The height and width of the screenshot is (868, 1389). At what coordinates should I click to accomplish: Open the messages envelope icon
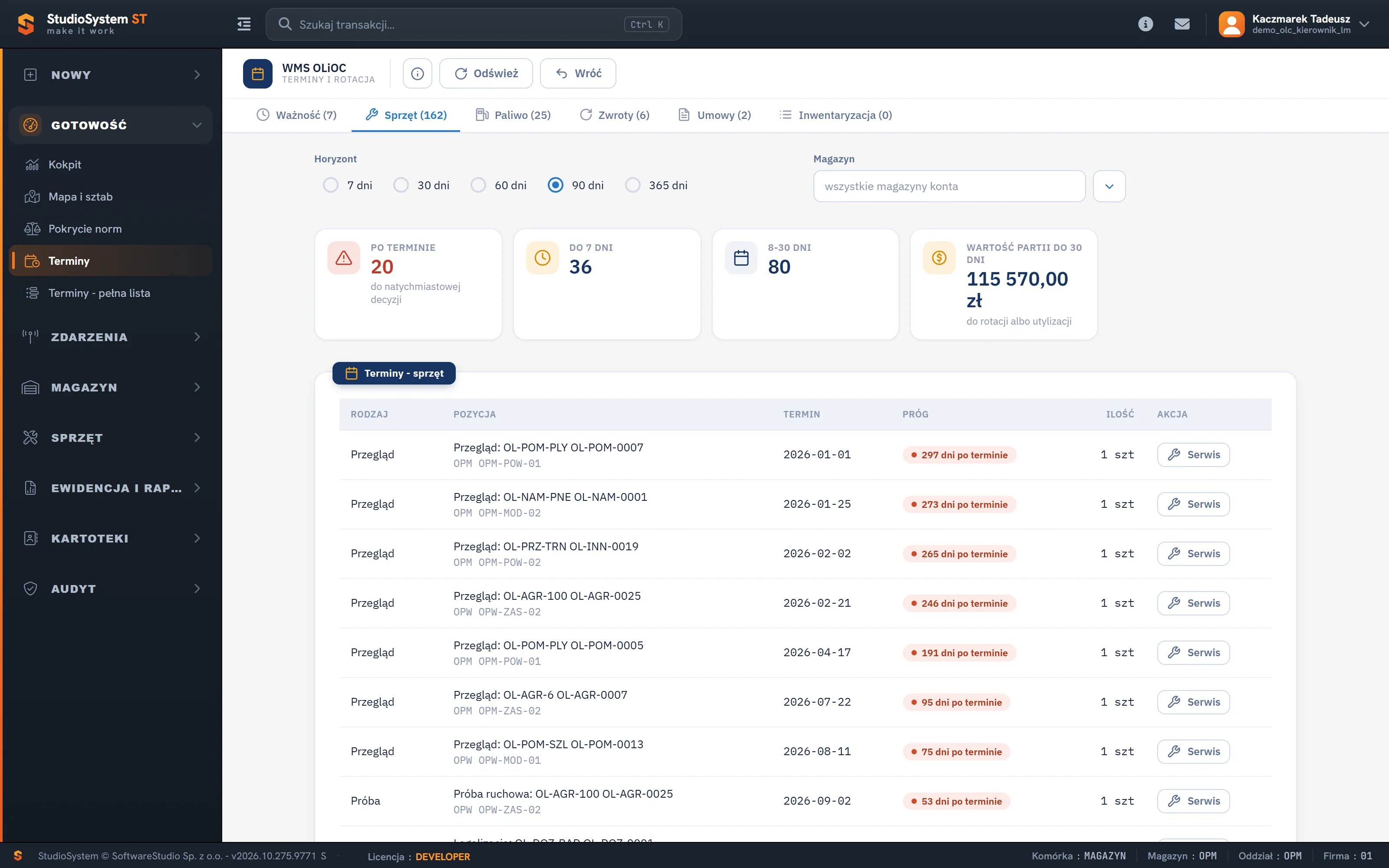point(1182,24)
